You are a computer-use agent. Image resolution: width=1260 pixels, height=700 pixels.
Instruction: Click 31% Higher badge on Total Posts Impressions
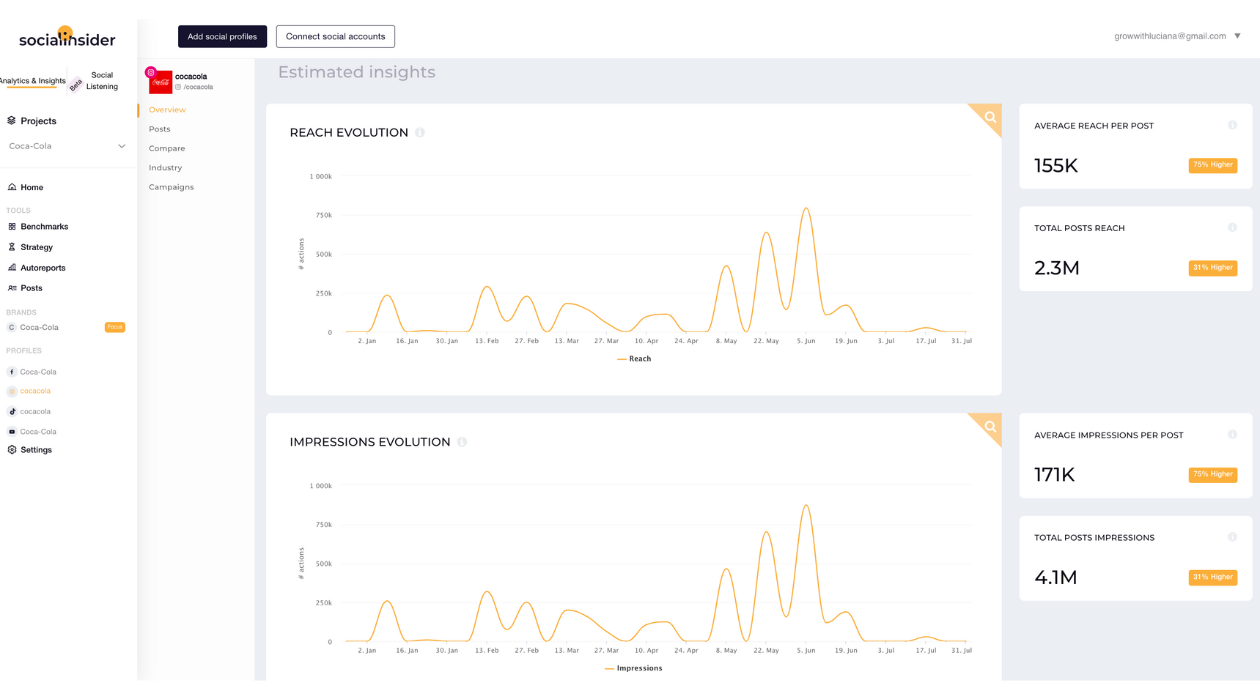click(1213, 577)
